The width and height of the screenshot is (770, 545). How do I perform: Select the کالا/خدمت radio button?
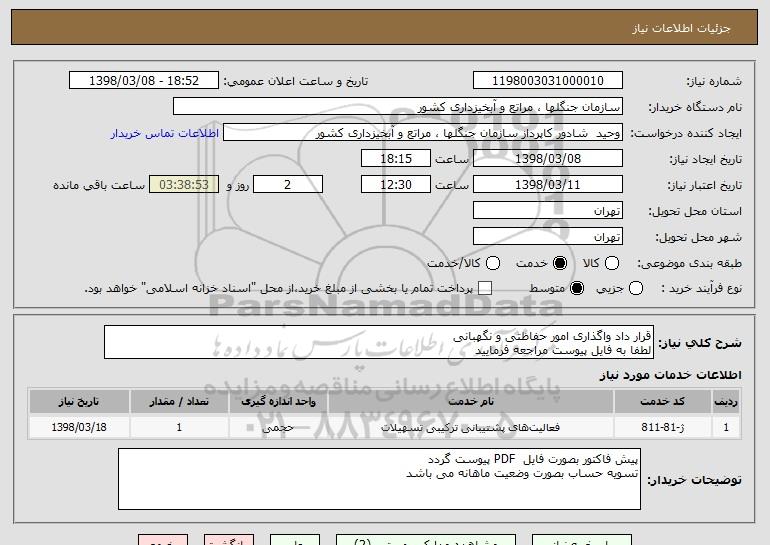[493, 263]
